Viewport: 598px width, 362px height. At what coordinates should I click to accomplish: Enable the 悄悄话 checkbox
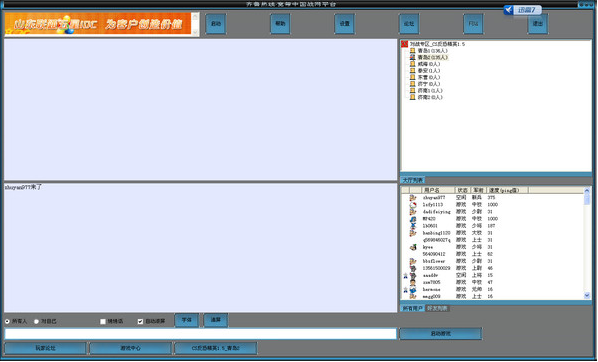(x=103, y=322)
